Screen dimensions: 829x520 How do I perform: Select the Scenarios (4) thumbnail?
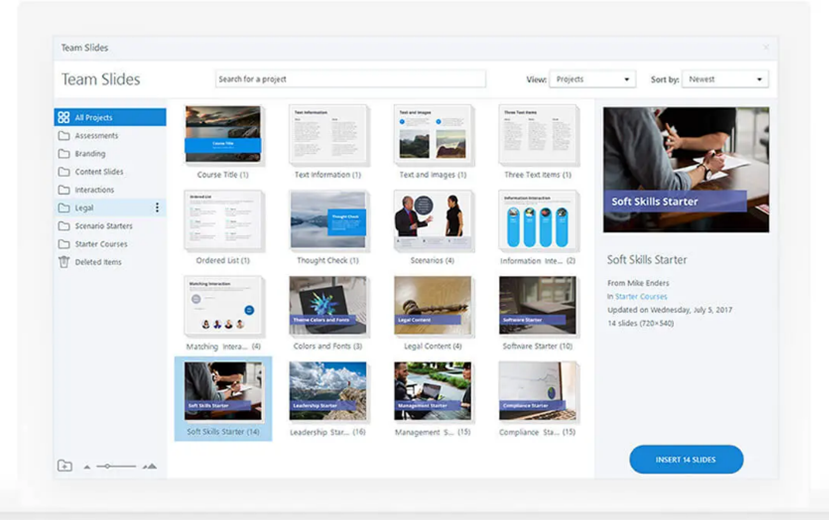[x=432, y=220]
